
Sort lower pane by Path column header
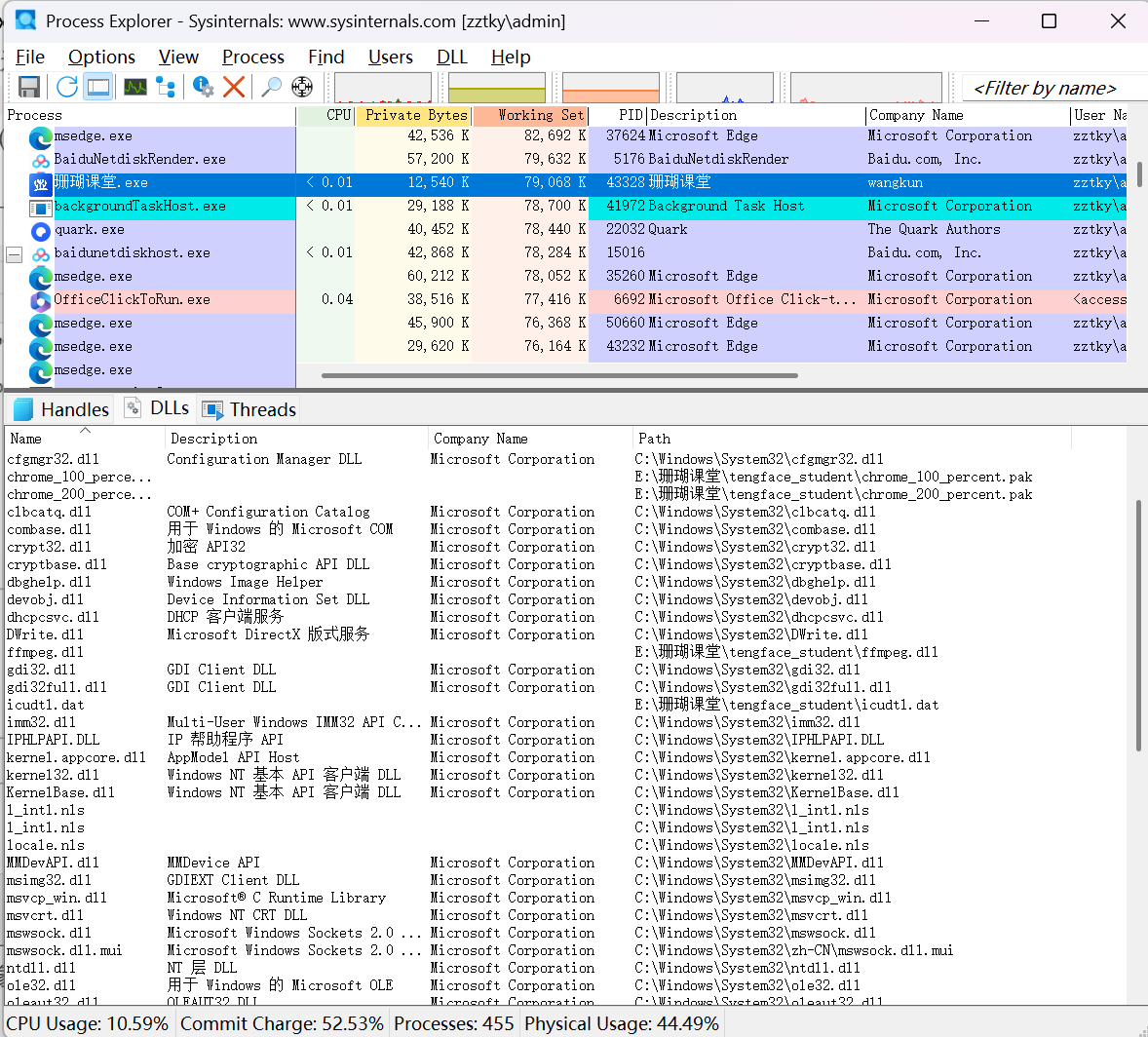852,439
